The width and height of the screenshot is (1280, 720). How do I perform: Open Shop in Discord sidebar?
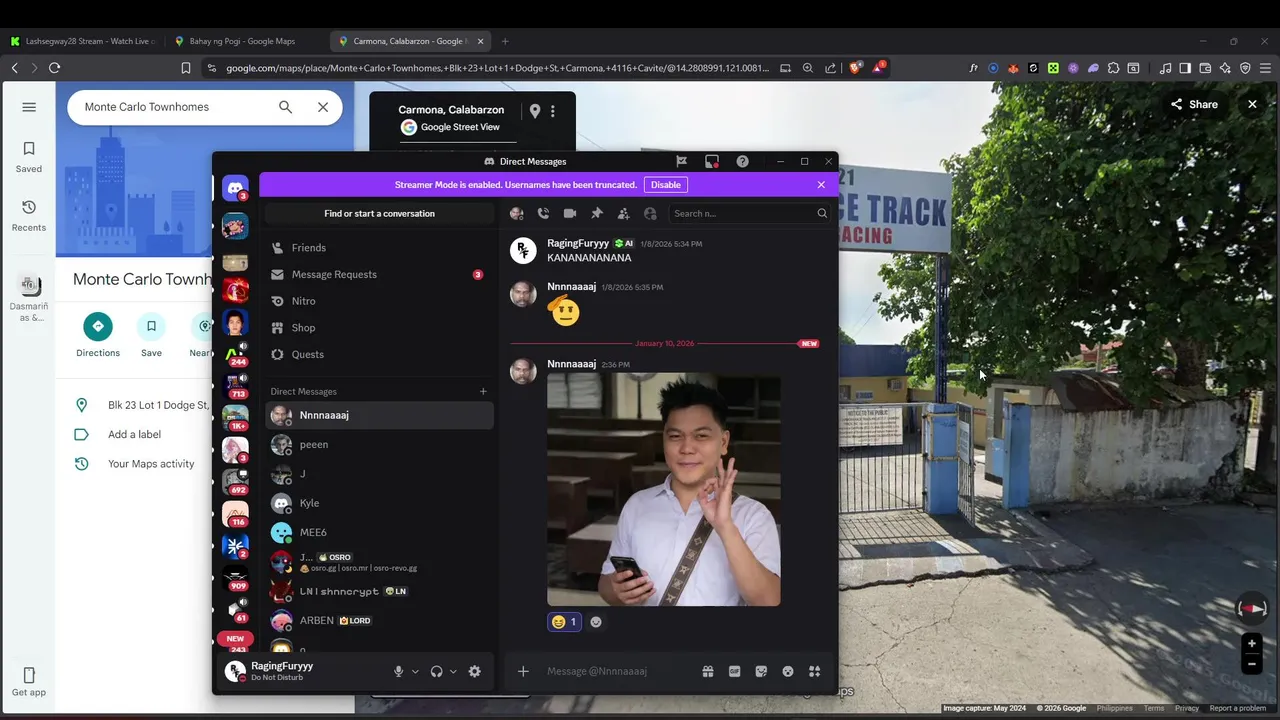point(379,327)
